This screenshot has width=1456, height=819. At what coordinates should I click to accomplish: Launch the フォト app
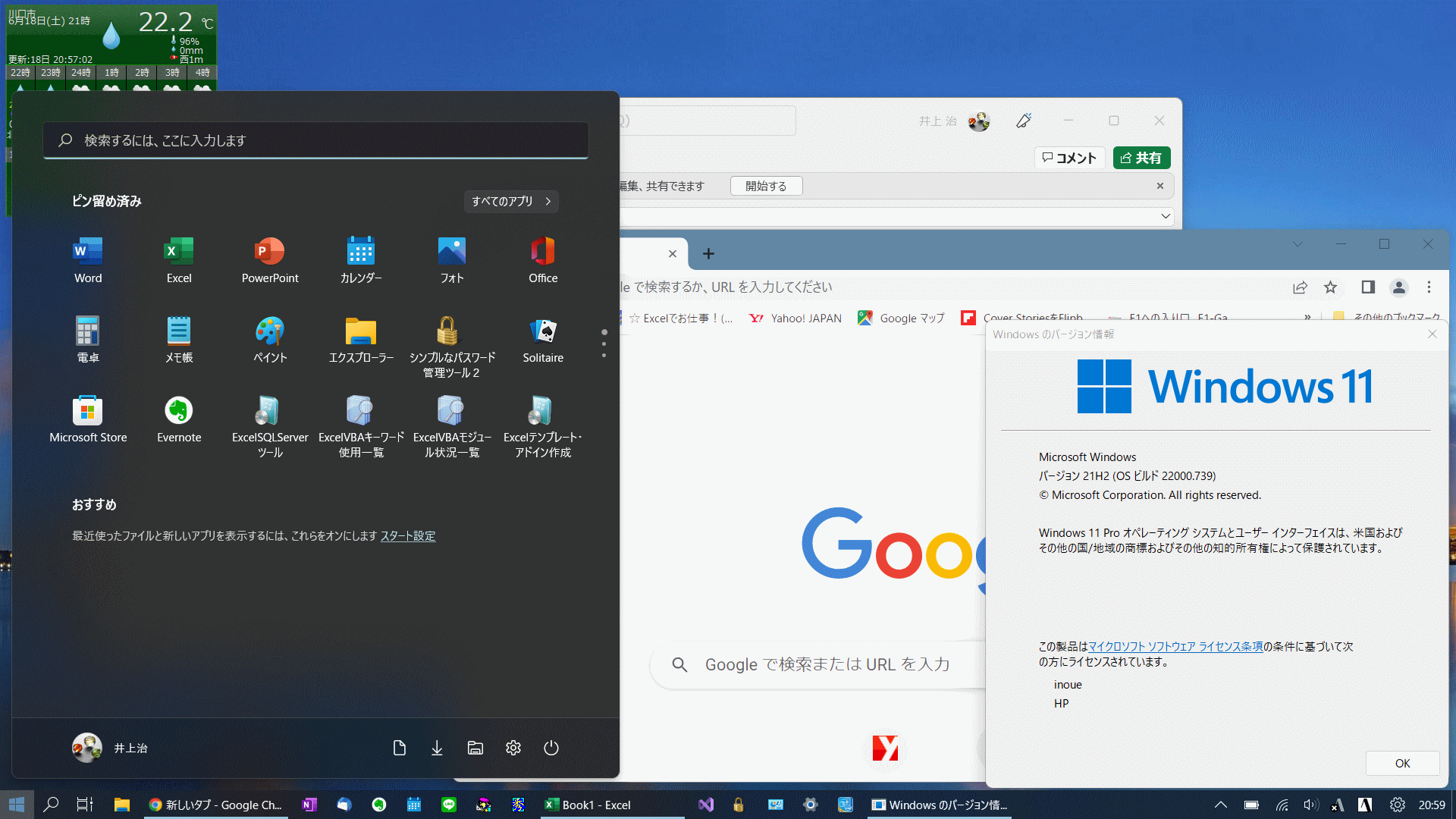452,260
